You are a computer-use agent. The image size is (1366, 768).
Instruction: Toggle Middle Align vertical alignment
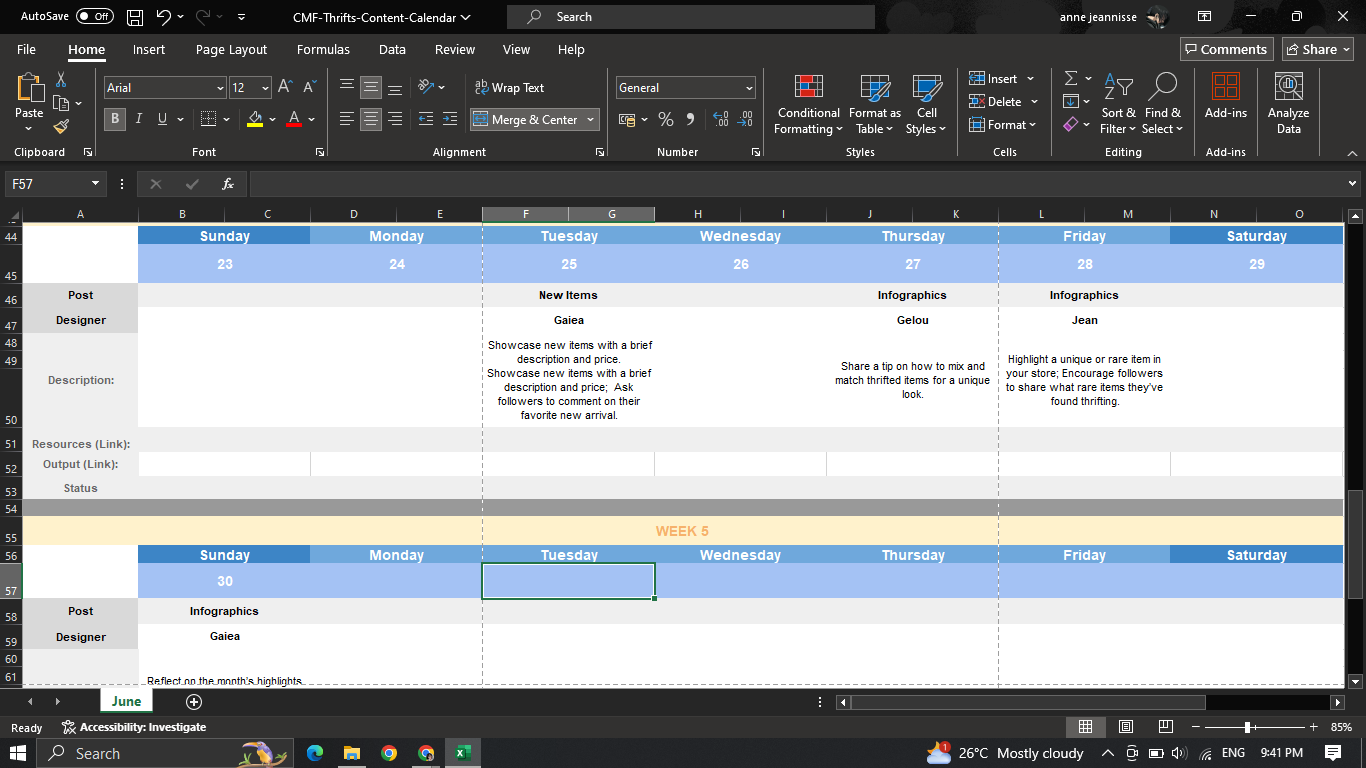pos(371,88)
